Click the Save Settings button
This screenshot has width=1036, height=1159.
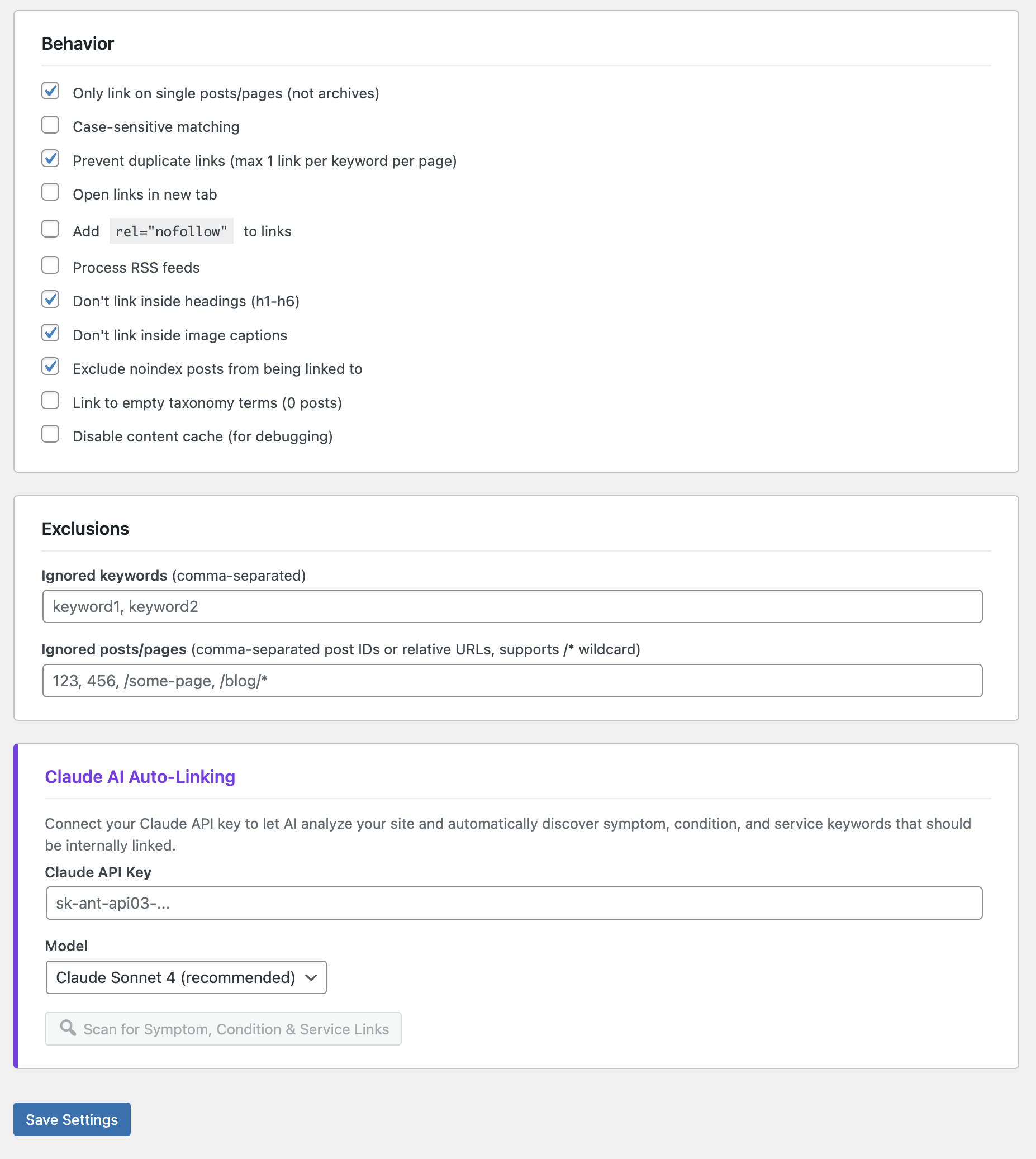tap(72, 1119)
